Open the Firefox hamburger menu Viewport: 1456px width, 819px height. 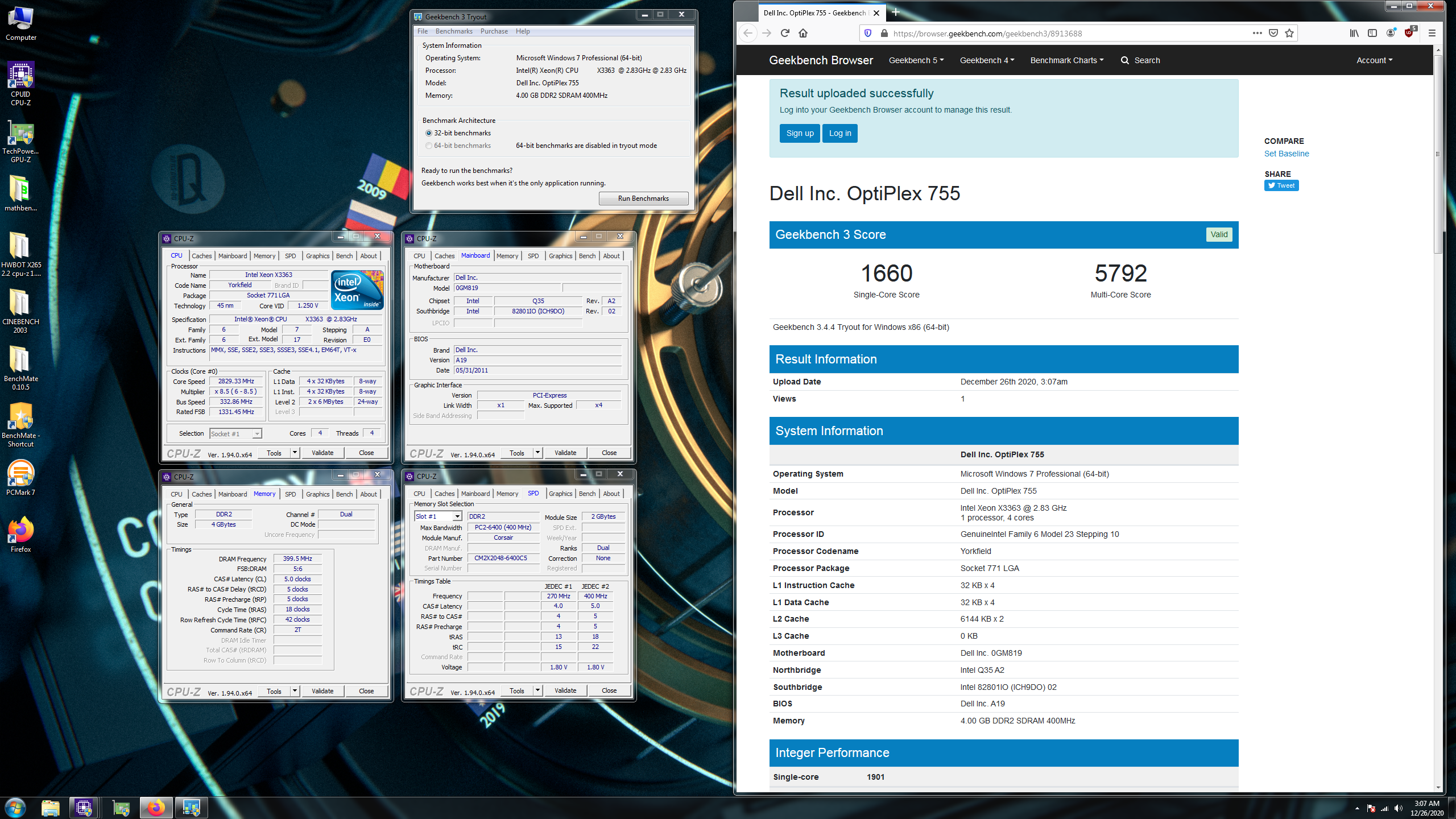pyautogui.click(x=1432, y=33)
